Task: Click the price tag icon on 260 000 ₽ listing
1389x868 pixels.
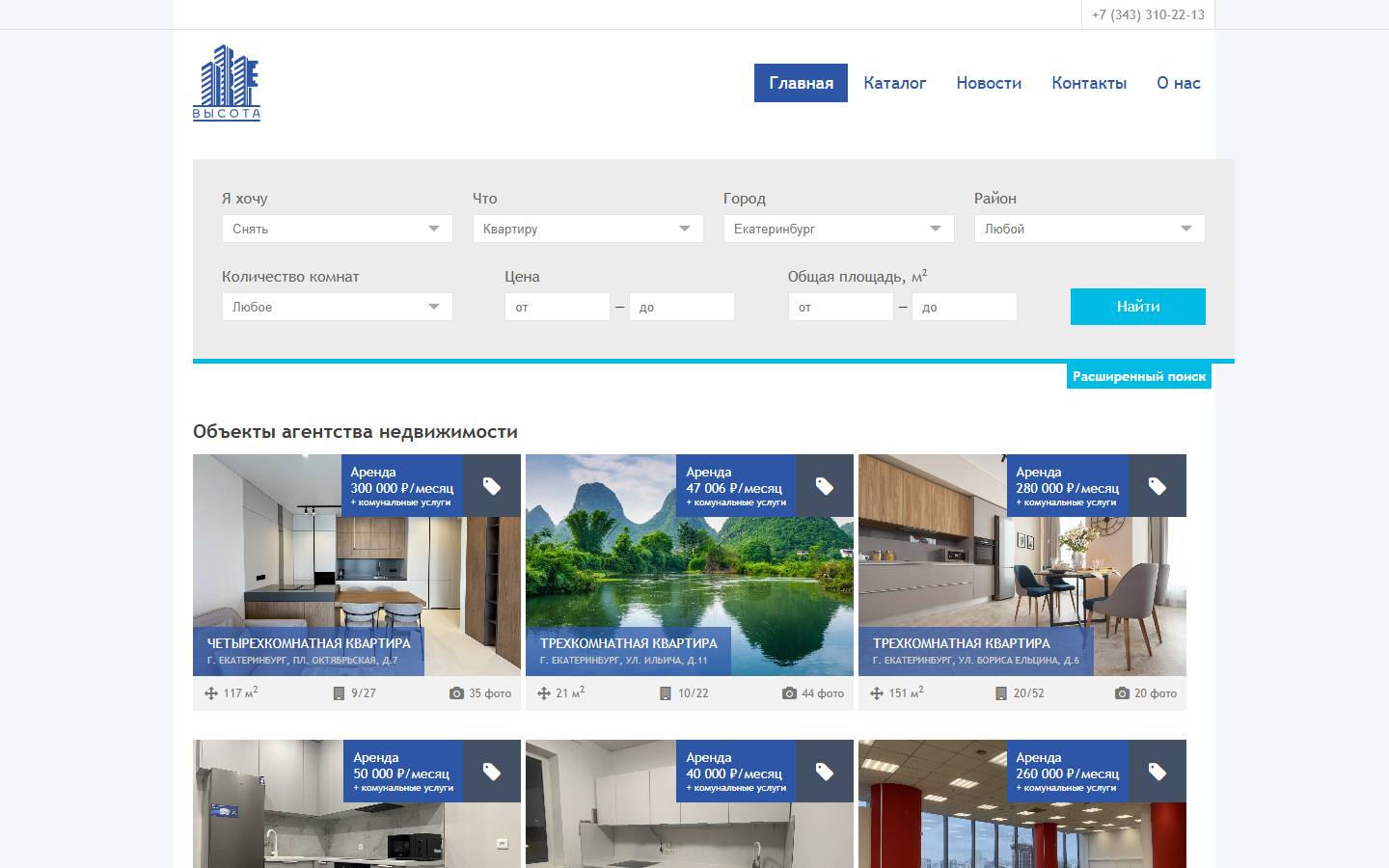Action: (1157, 772)
